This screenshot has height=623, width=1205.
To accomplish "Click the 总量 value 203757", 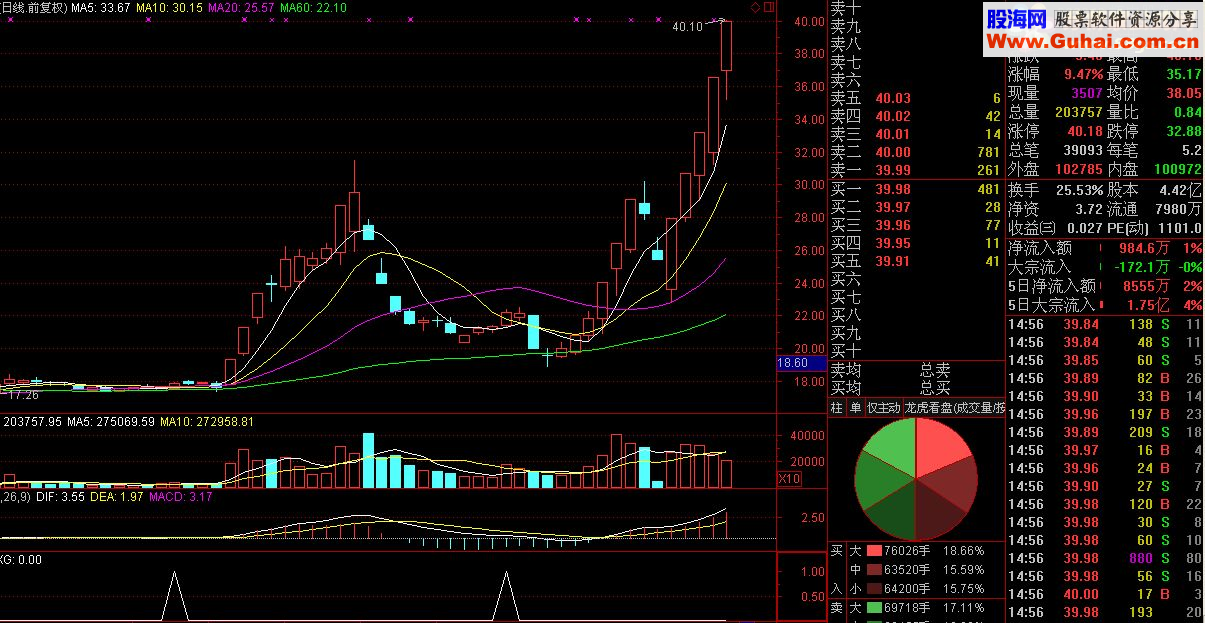I will (x=1079, y=112).
